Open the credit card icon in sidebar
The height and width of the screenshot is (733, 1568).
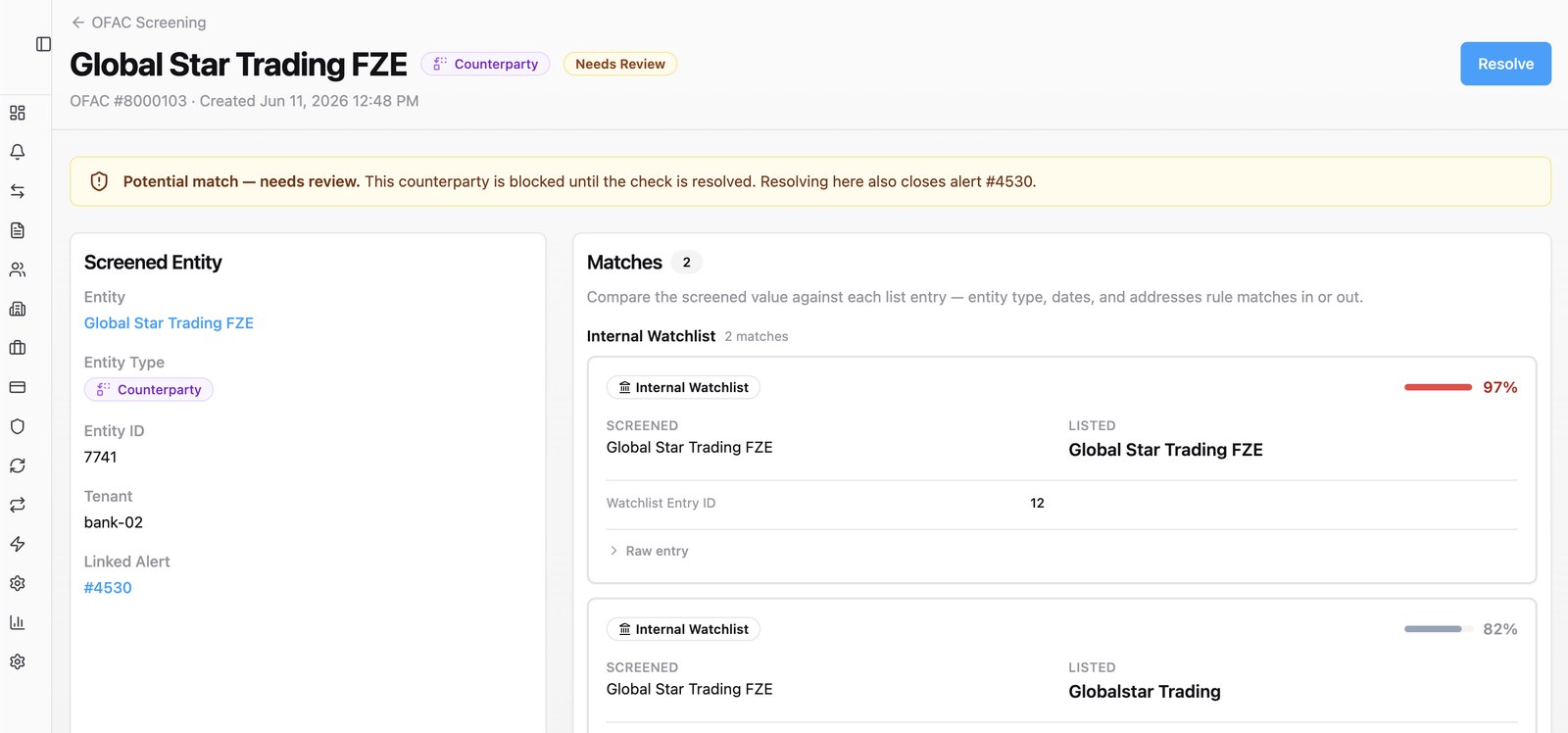(x=17, y=387)
